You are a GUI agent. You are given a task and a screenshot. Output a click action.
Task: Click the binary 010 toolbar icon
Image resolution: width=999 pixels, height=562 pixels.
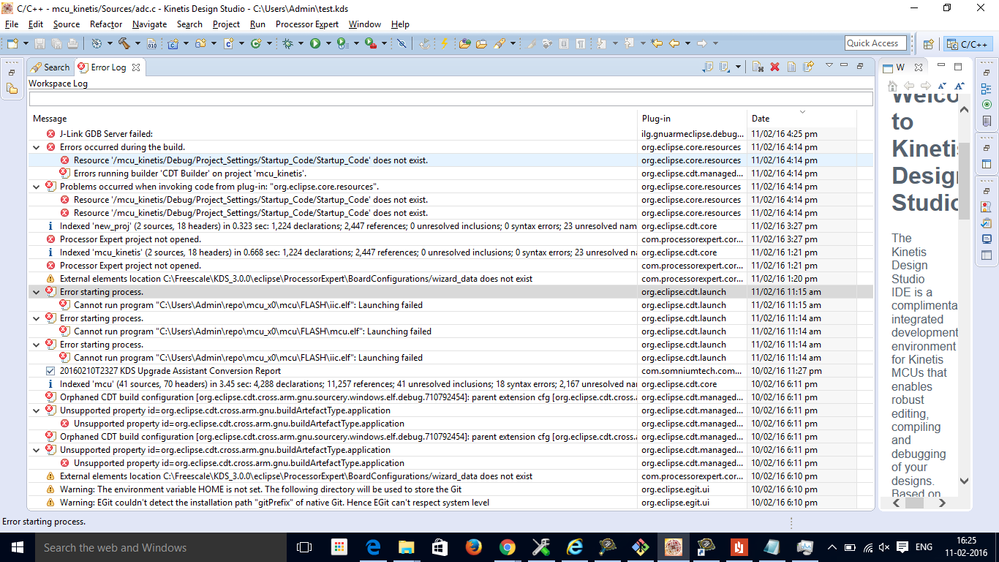pyautogui.click(x=152, y=43)
